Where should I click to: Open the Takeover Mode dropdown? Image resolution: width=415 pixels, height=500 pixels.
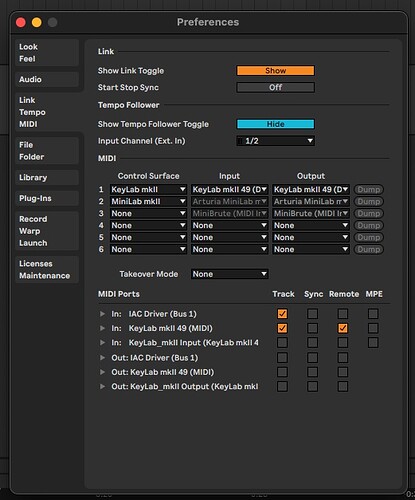pos(230,274)
